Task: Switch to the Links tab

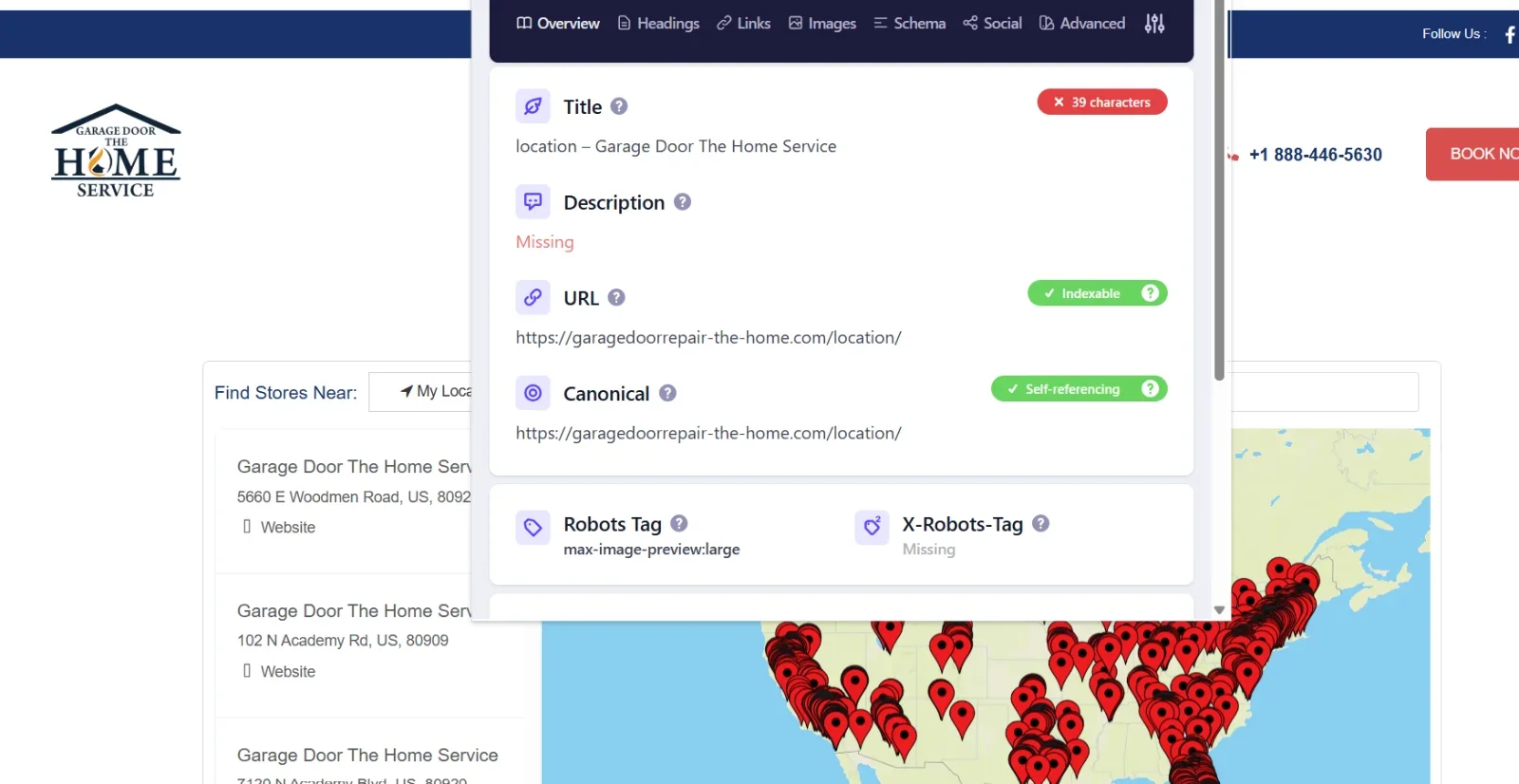Action: (x=743, y=24)
